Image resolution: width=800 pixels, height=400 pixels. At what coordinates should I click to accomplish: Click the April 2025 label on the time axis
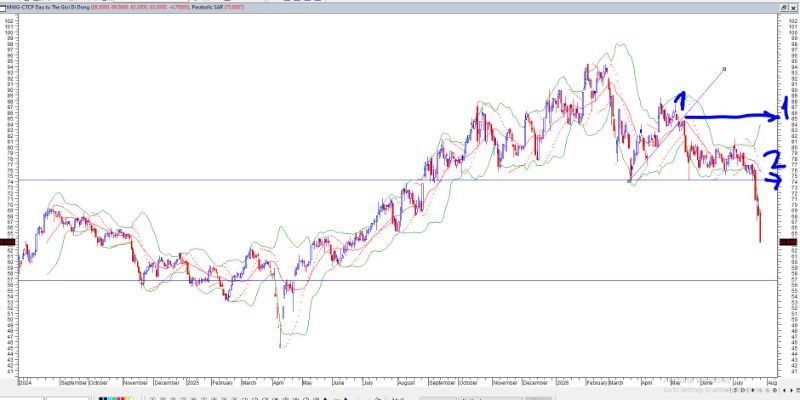278,383
